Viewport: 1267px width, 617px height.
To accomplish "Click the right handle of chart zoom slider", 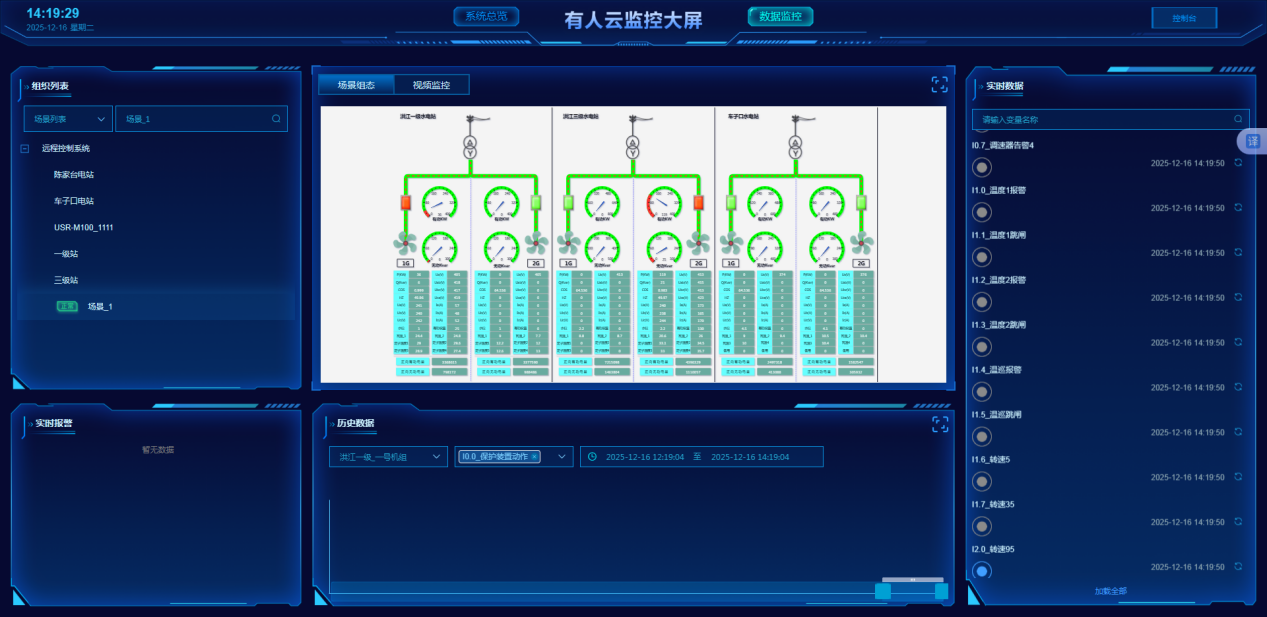I will point(941,591).
